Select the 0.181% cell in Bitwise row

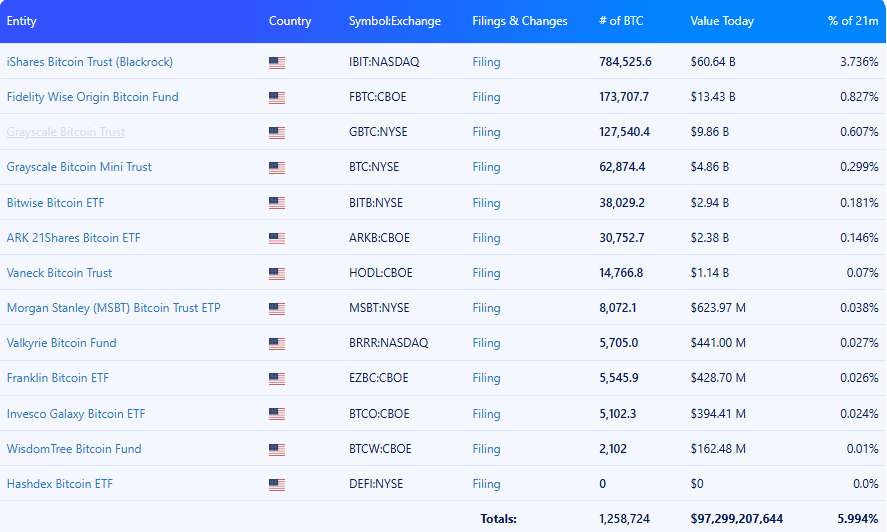859,203
